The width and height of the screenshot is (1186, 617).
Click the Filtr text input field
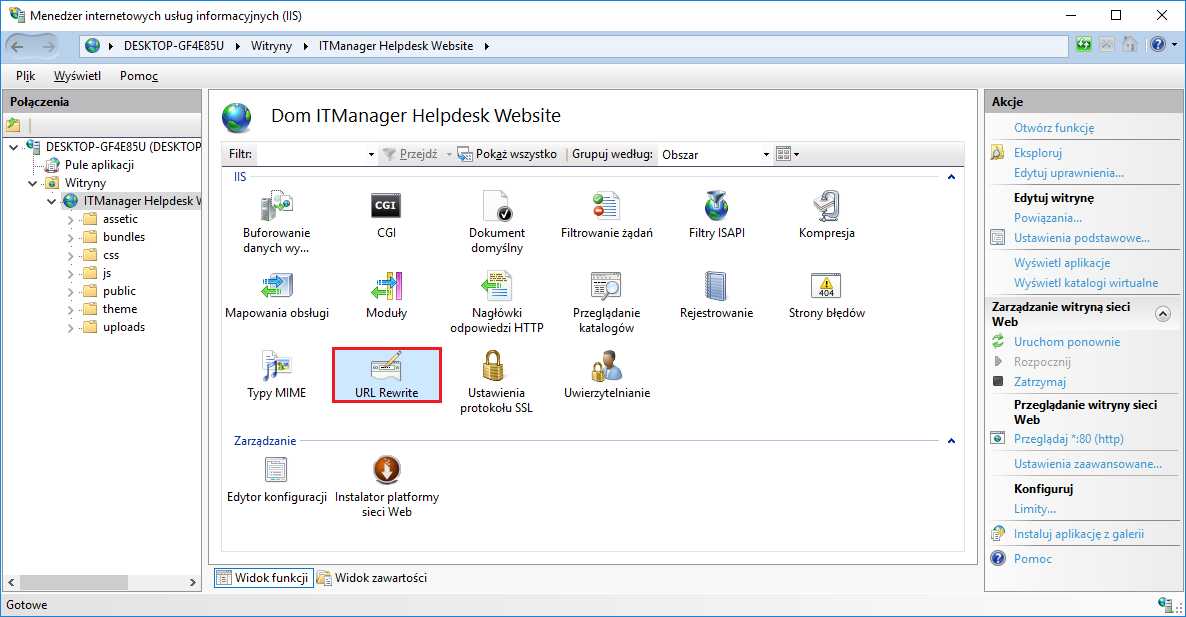coord(311,154)
